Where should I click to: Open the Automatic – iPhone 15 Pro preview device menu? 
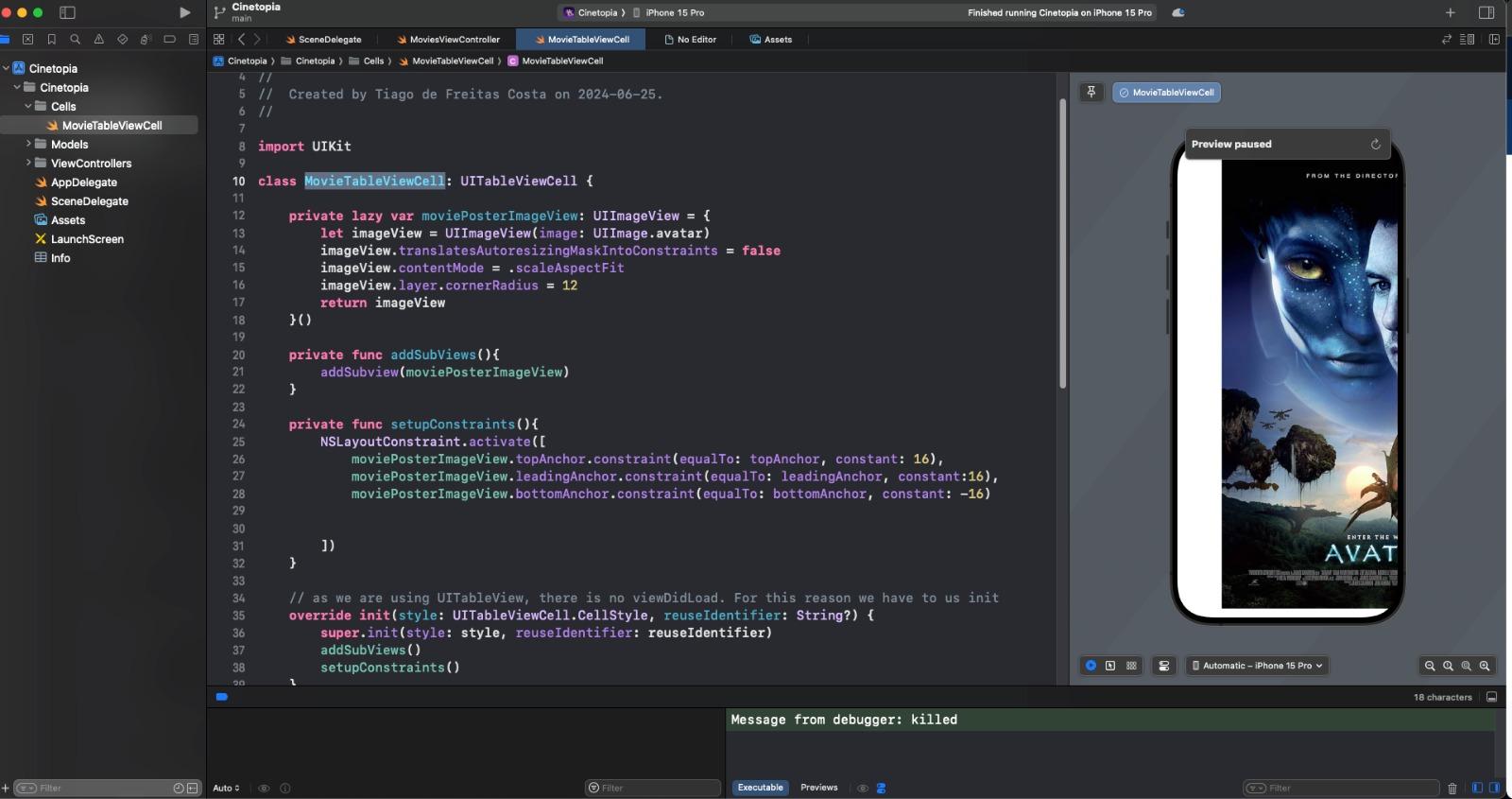point(1258,666)
